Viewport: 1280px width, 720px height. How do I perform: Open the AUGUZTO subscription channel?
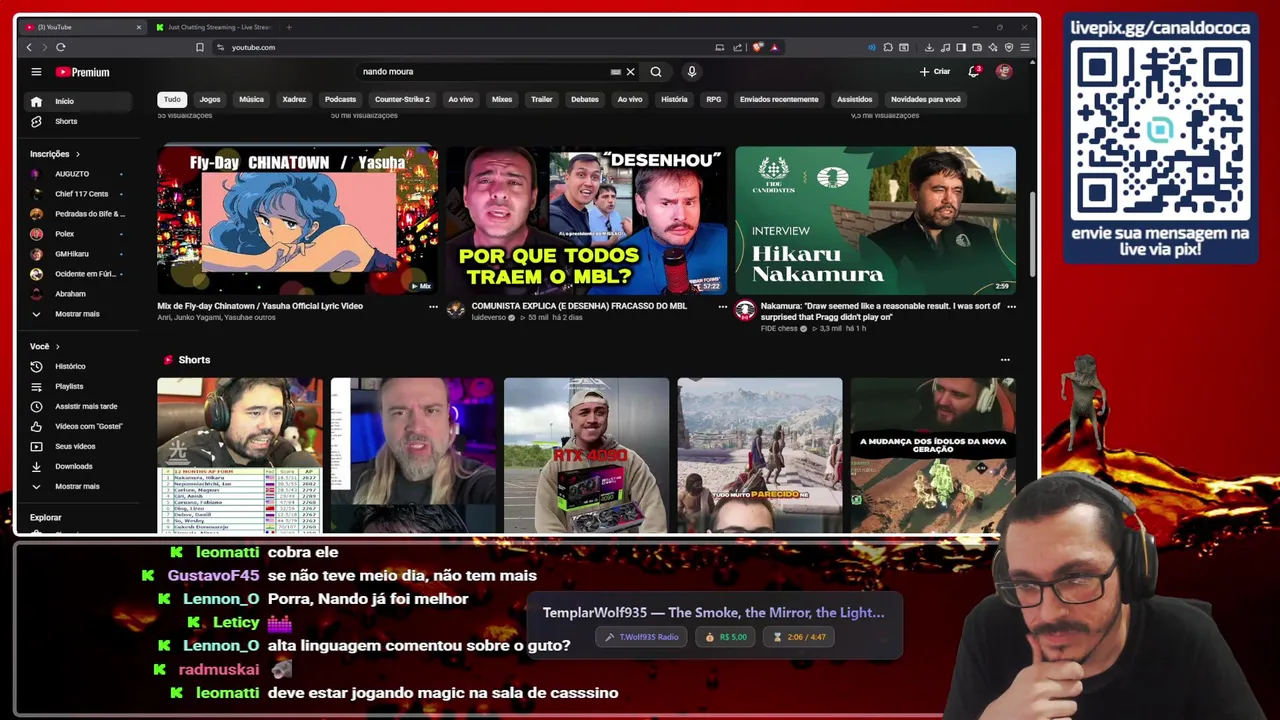click(79, 174)
